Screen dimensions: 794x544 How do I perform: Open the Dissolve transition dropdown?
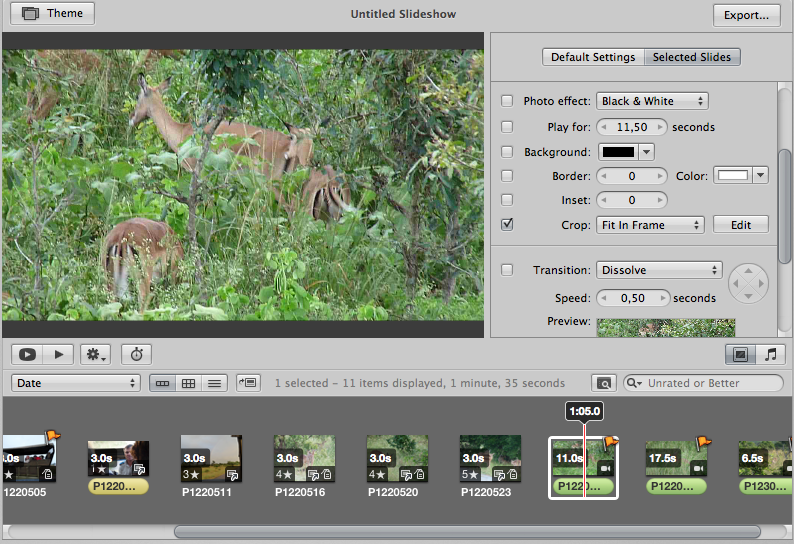(x=659, y=270)
